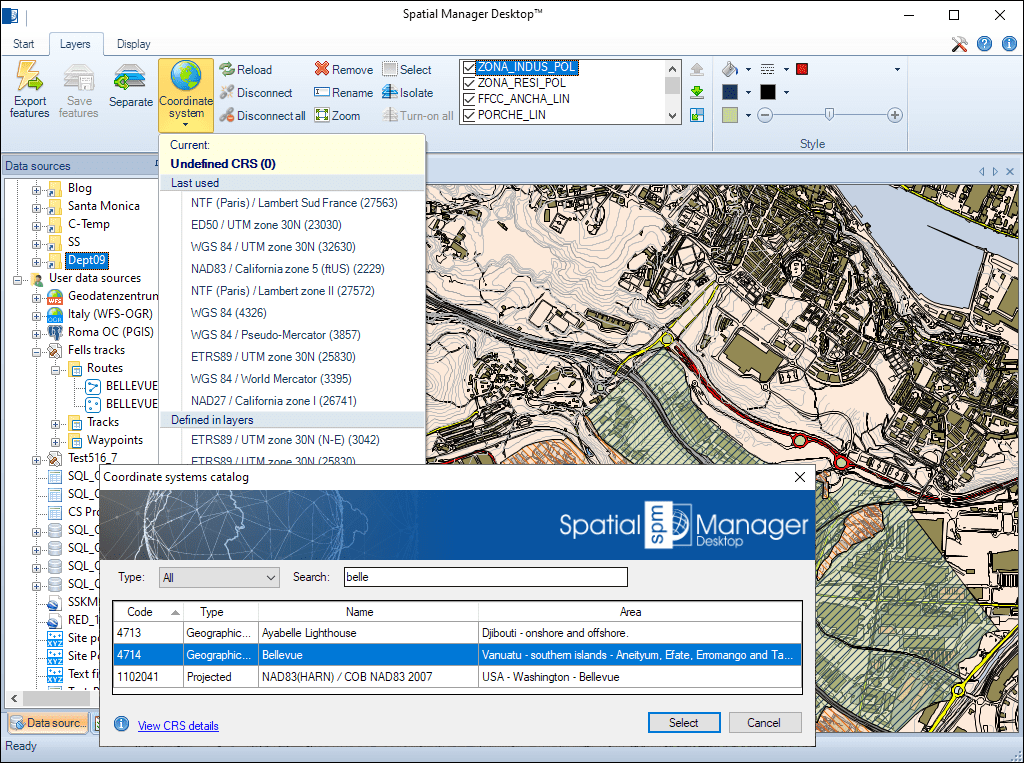Click the Rename layer icon
The height and width of the screenshot is (764, 1024).
point(321,92)
